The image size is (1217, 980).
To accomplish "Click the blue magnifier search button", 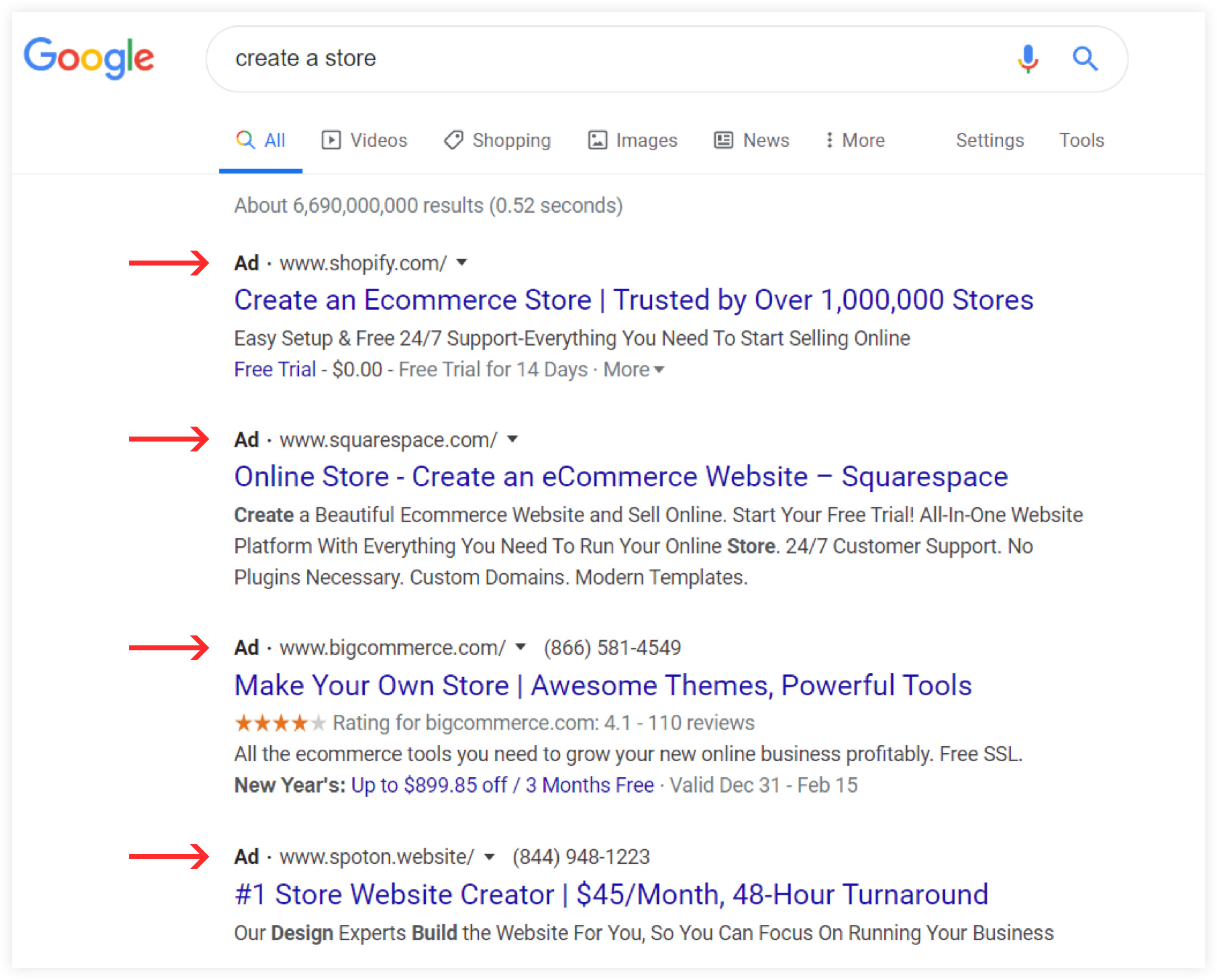I will 1084,58.
